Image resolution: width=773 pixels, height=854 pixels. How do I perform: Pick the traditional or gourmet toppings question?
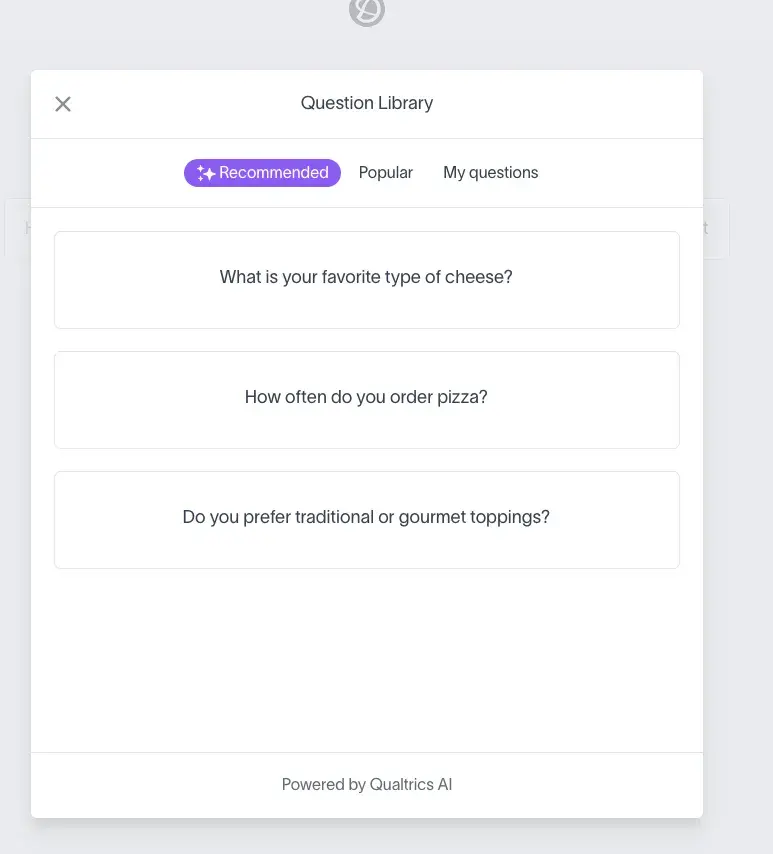[x=367, y=518]
